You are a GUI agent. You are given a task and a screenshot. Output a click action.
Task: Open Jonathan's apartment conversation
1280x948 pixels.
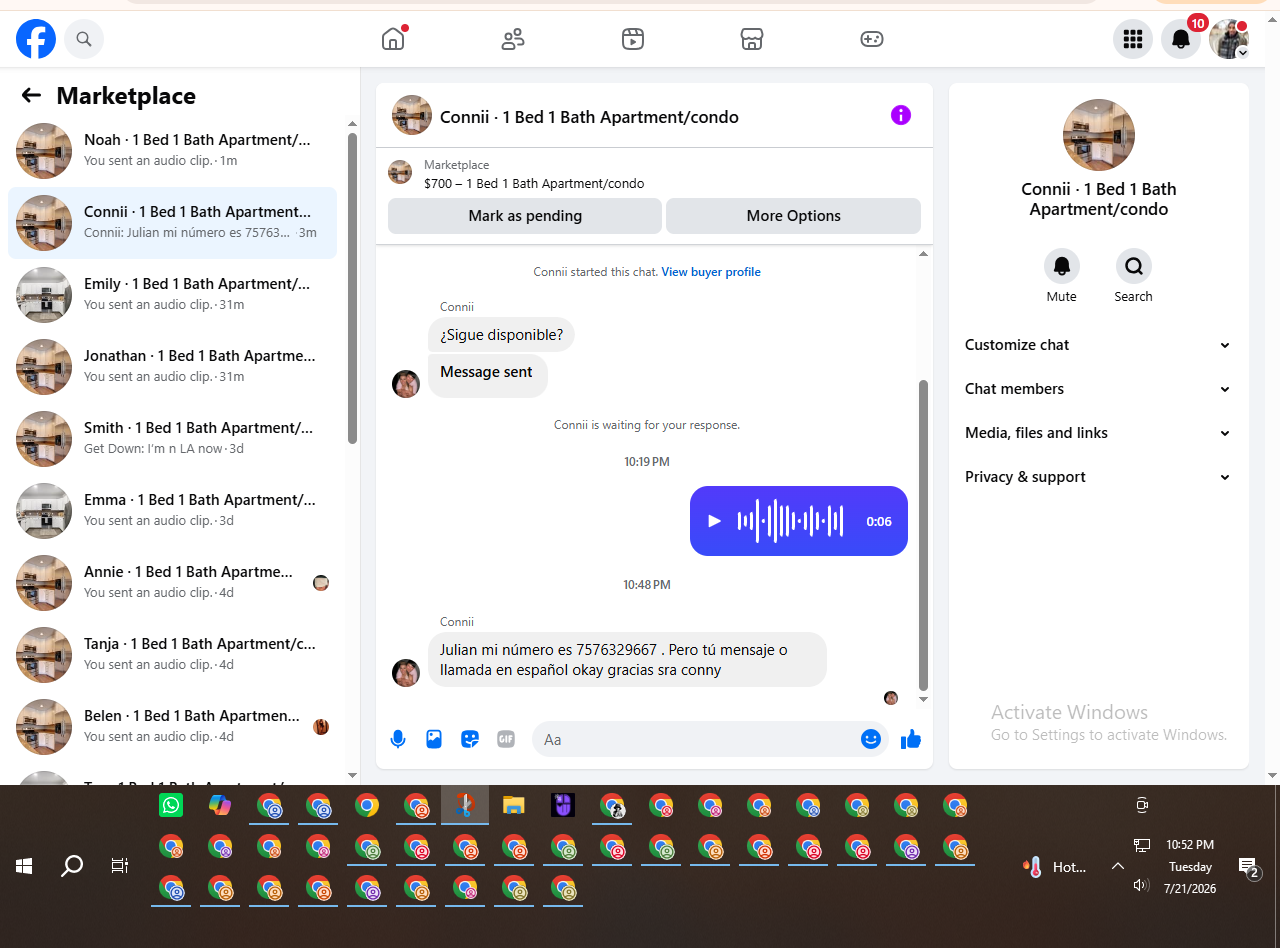pos(173,367)
